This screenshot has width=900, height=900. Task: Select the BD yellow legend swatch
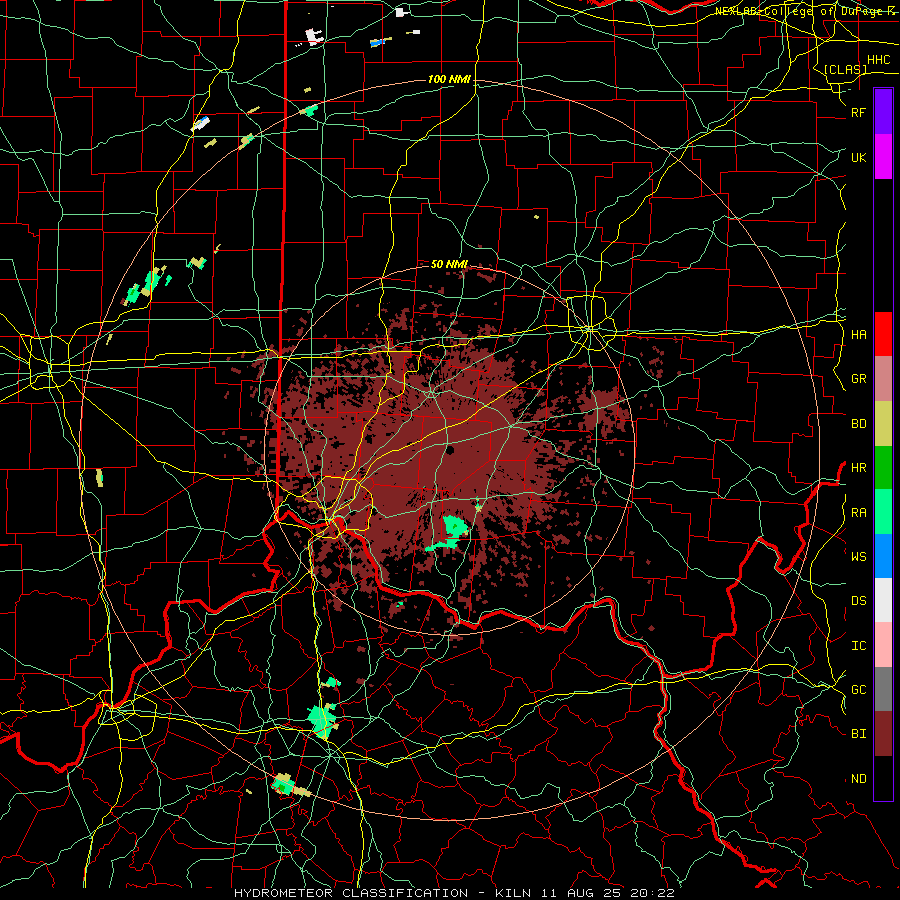[x=883, y=424]
